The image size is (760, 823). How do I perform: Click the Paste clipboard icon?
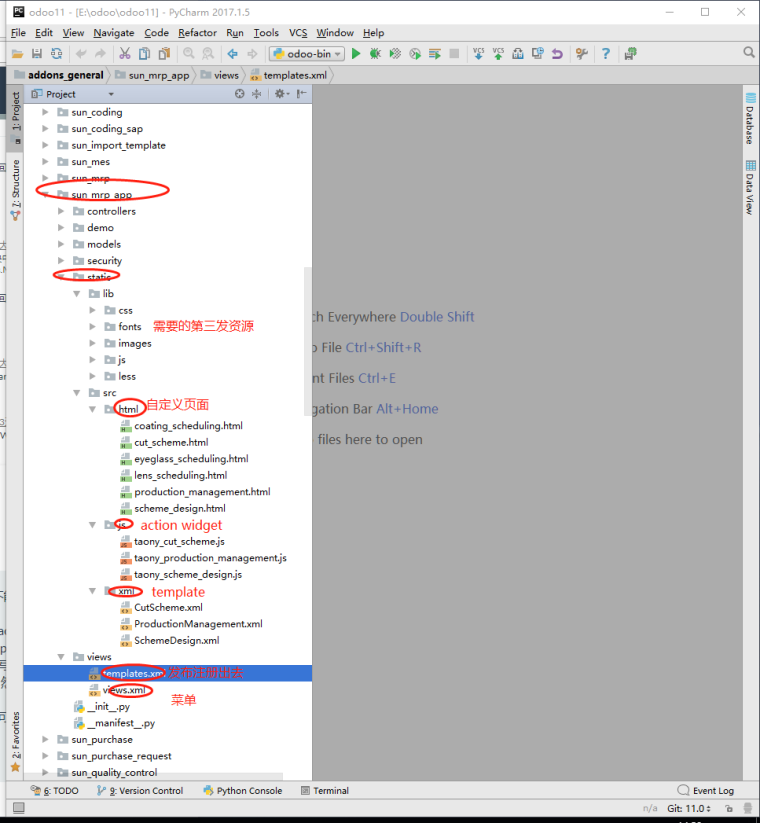pos(164,54)
